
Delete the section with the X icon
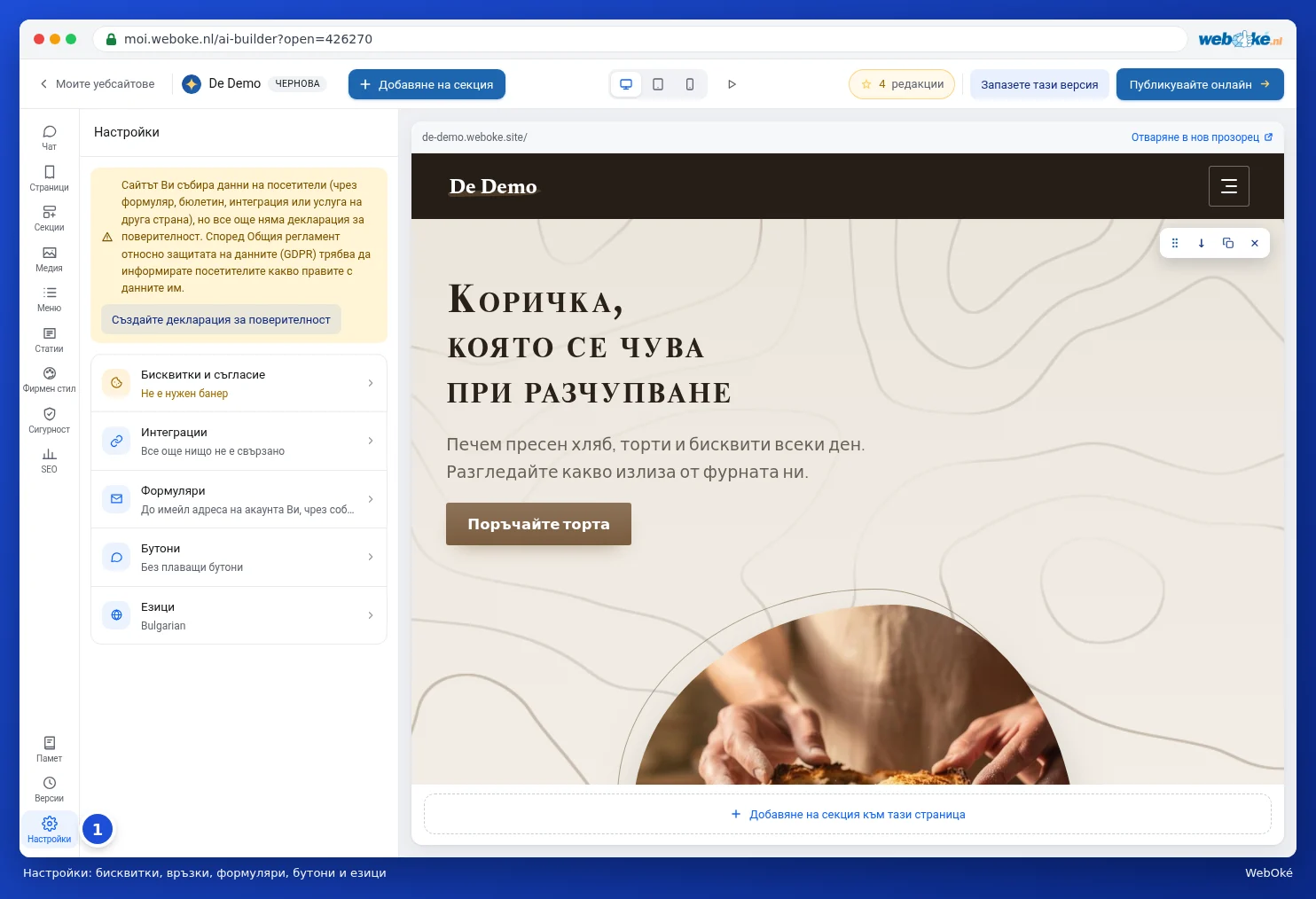tap(1255, 243)
